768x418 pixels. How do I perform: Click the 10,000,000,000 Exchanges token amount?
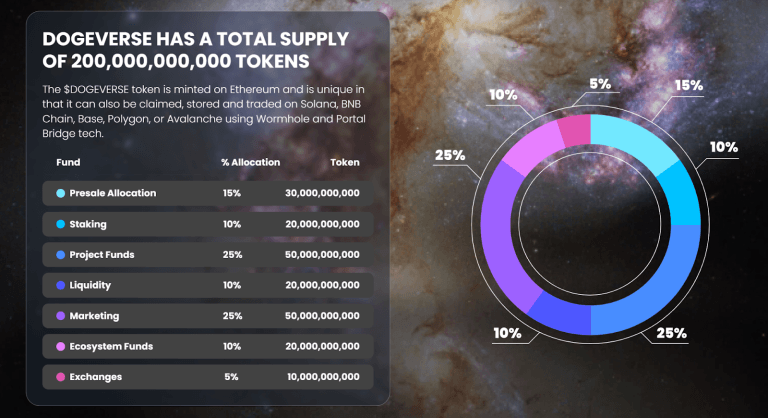point(321,377)
